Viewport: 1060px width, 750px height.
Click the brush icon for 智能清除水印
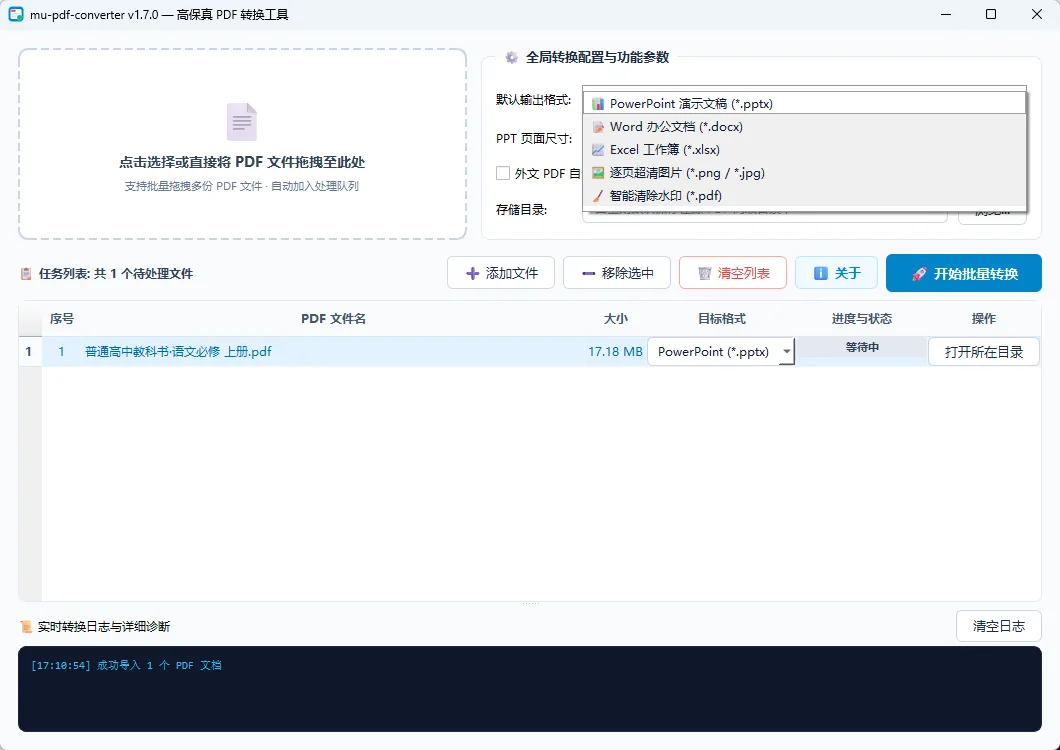click(598, 196)
